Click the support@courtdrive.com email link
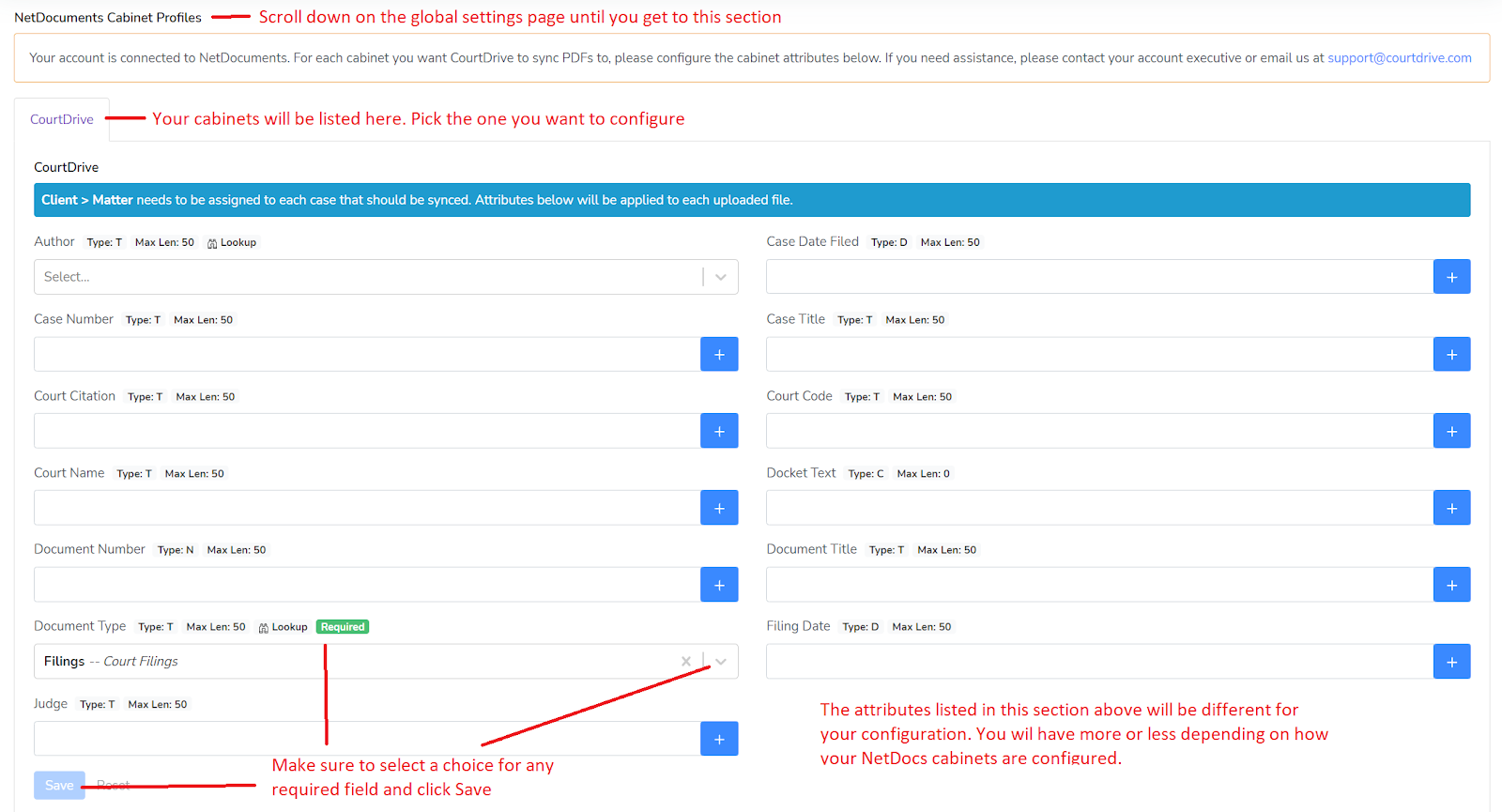Screen dimensions: 1502x812 (x=1399, y=58)
